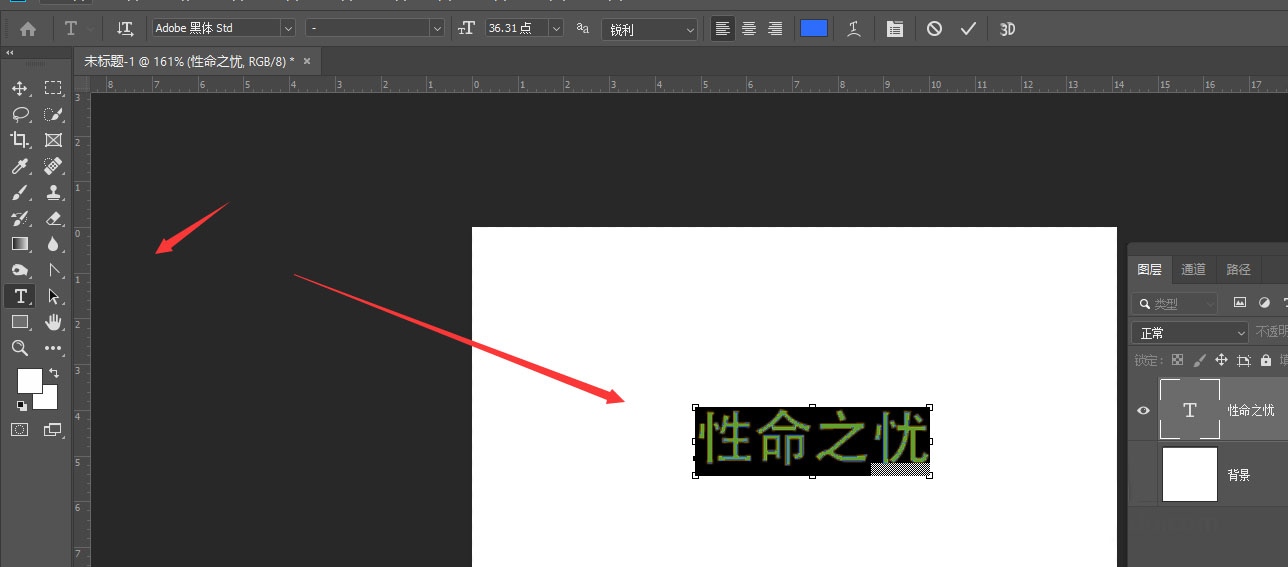Image resolution: width=1288 pixels, height=567 pixels.
Task: Align text left
Action: [722, 29]
